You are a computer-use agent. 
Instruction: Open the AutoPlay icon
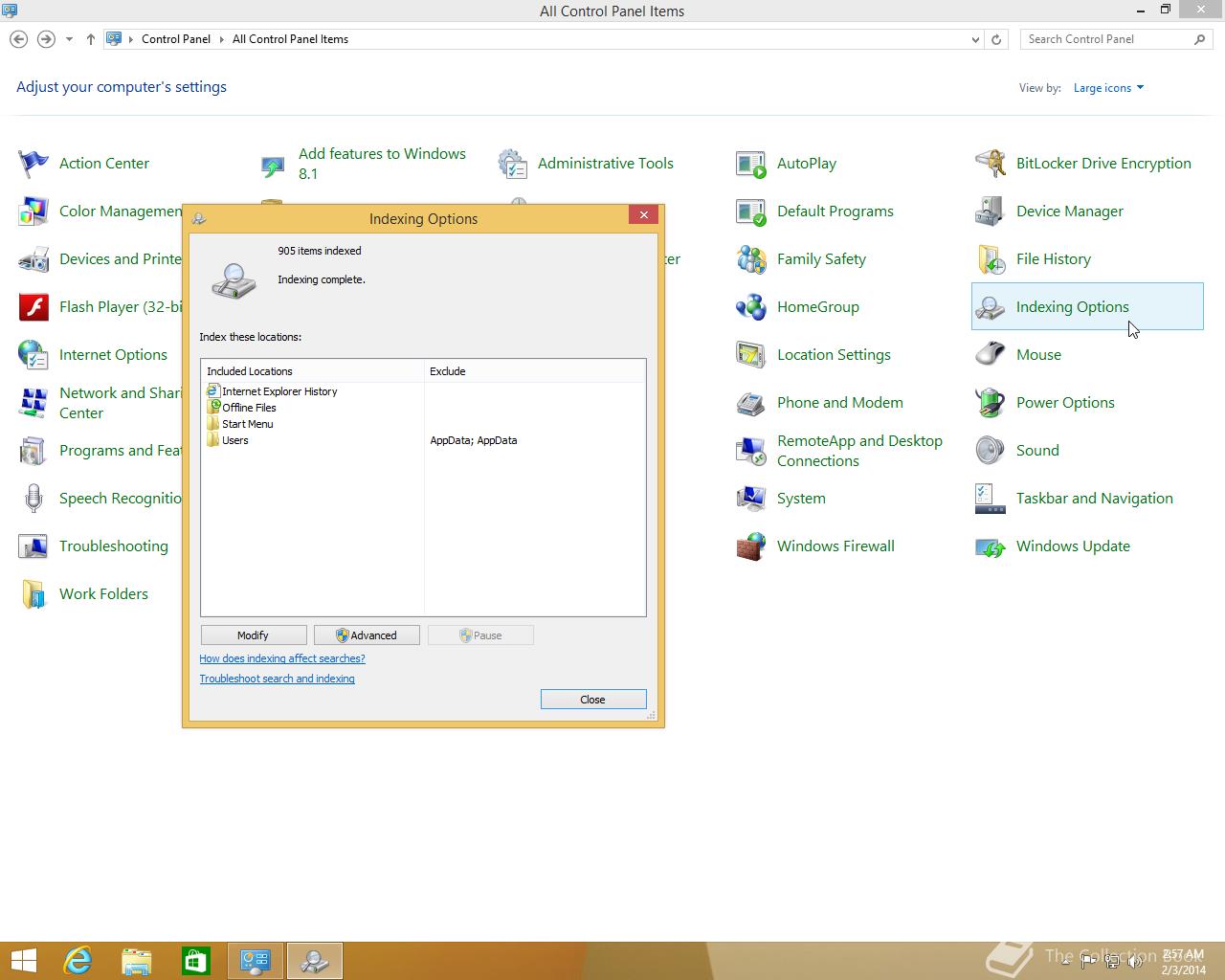[x=751, y=164]
